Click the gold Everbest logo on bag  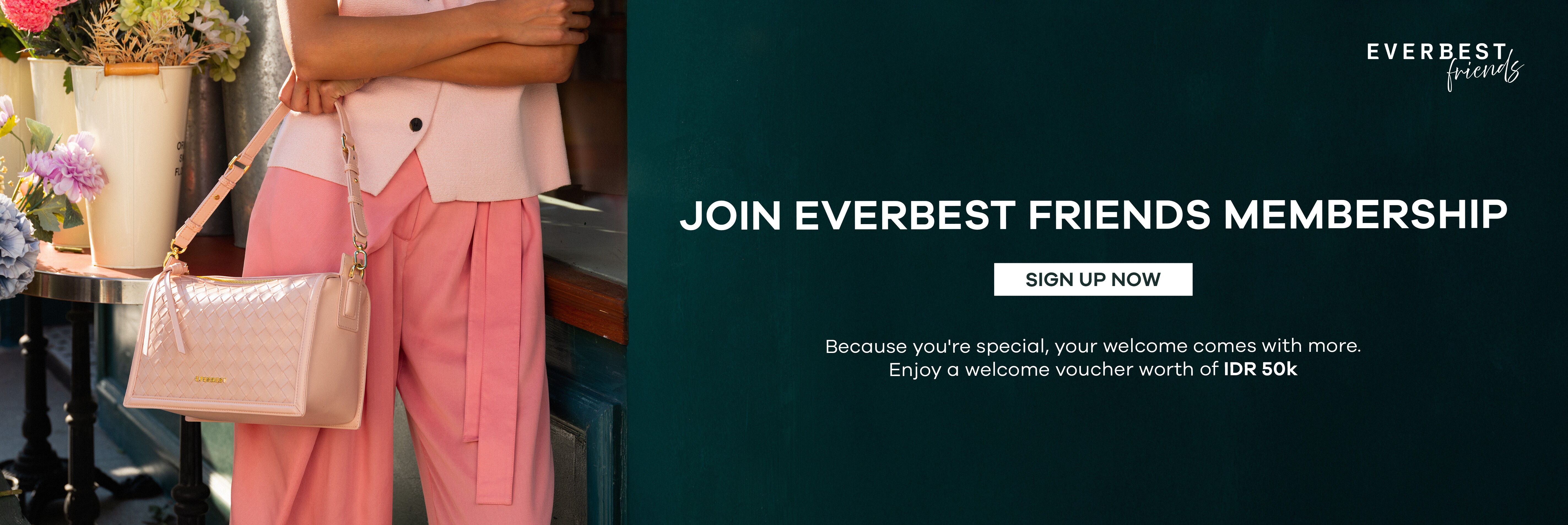tap(210, 380)
